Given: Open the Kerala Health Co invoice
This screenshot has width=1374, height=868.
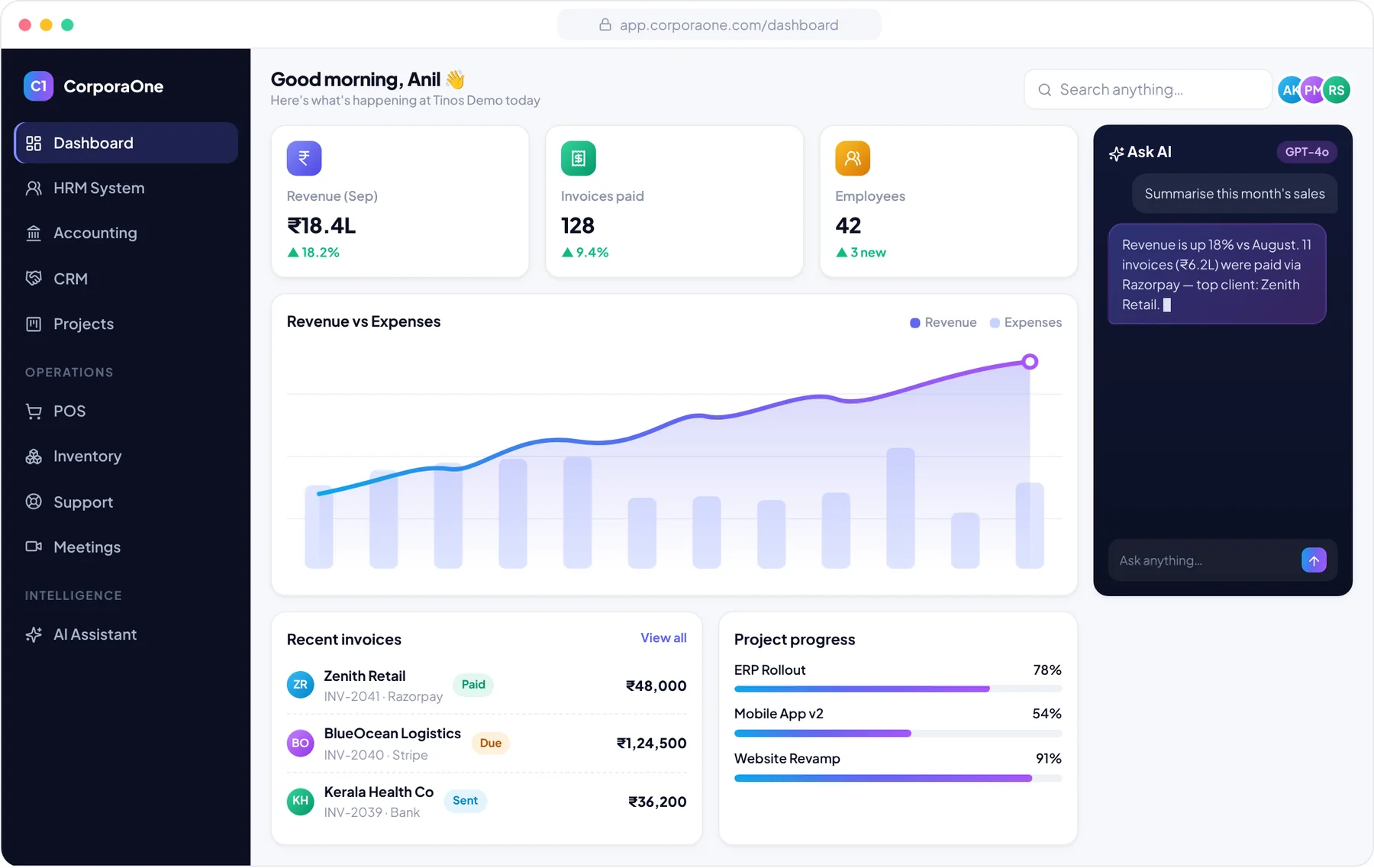Looking at the screenshot, I should pos(486,802).
